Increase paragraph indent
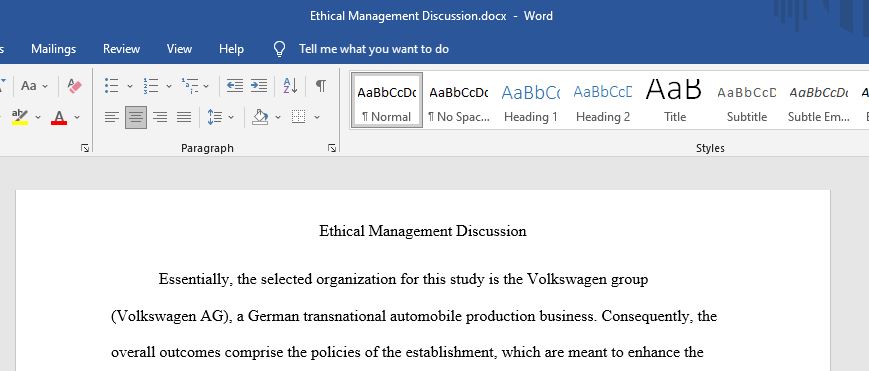 [x=259, y=85]
